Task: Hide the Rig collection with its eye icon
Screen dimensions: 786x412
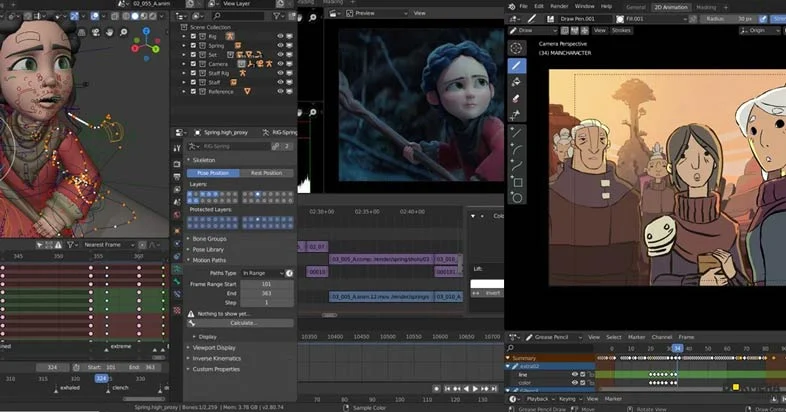Action: [x=281, y=37]
